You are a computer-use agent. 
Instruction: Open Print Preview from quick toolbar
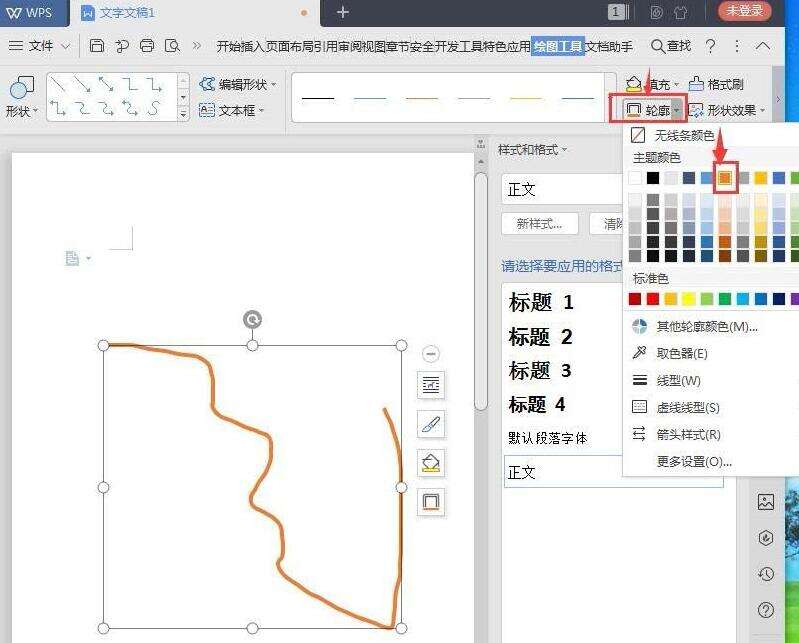coord(172,46)
